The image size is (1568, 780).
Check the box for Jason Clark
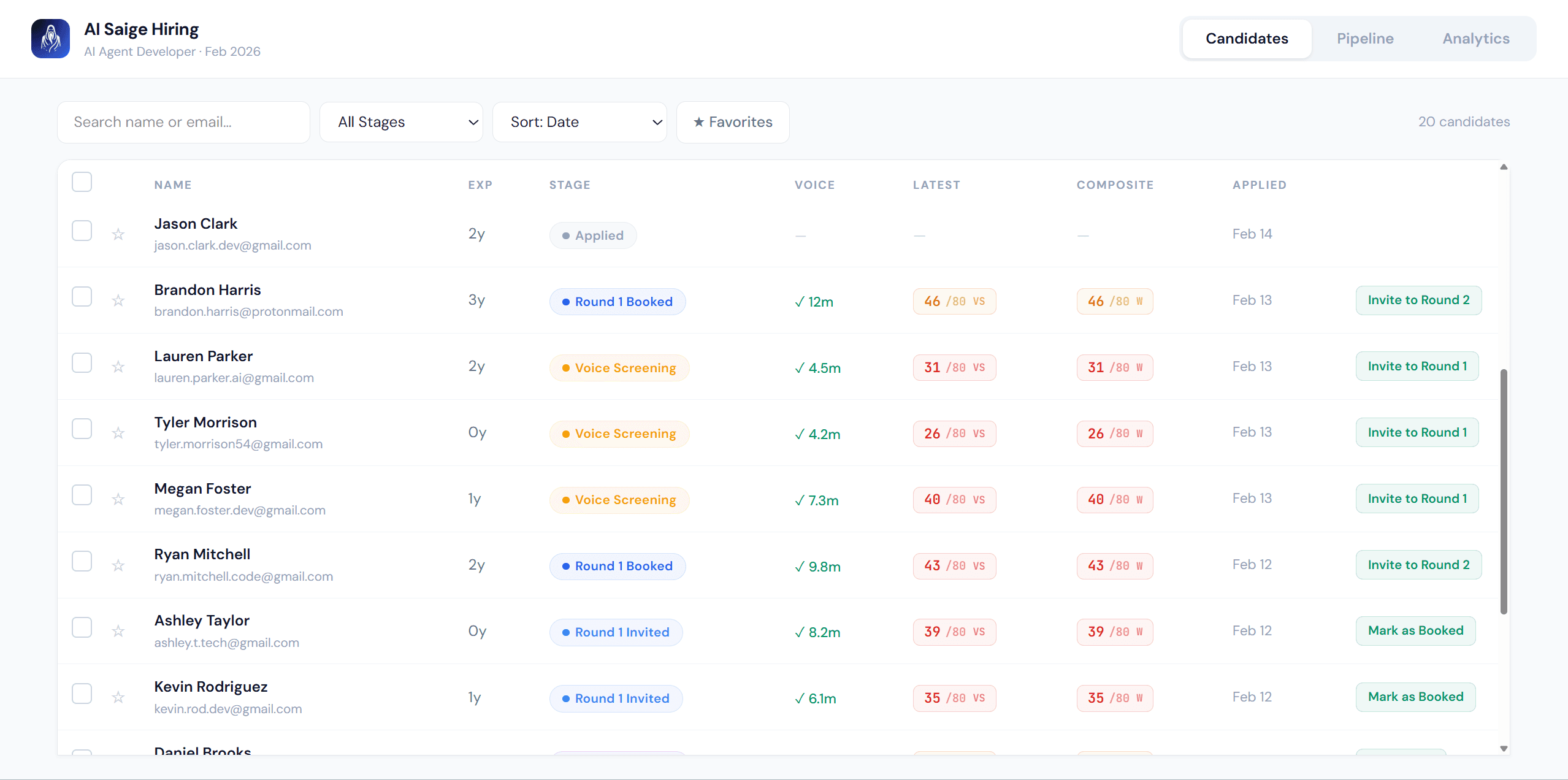coord(82,231)
